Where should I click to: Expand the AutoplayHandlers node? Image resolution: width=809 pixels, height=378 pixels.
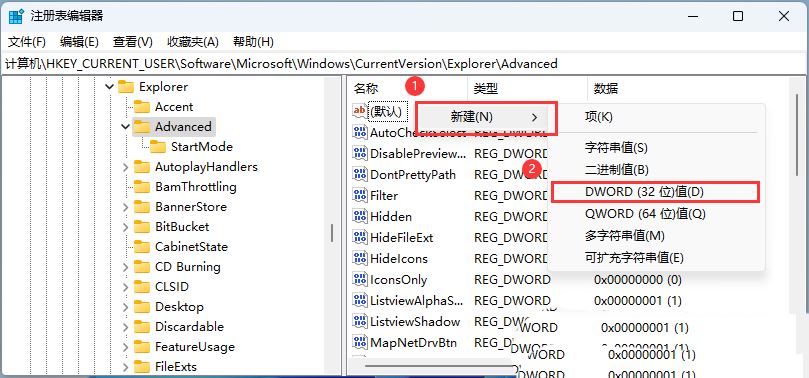point(125,167)
